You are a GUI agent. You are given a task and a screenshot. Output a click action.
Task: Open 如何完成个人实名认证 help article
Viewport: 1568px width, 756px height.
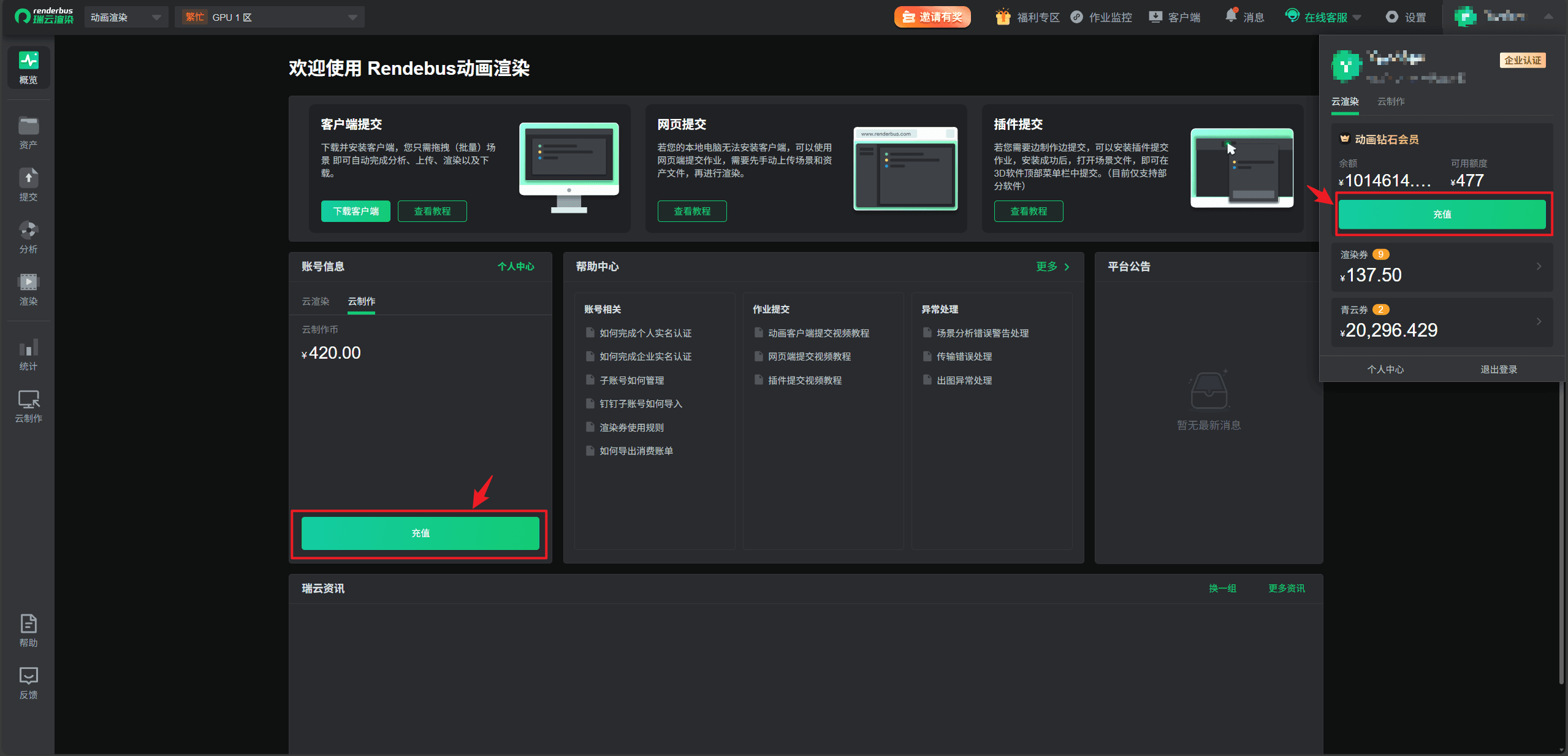[x=645, y=333]
